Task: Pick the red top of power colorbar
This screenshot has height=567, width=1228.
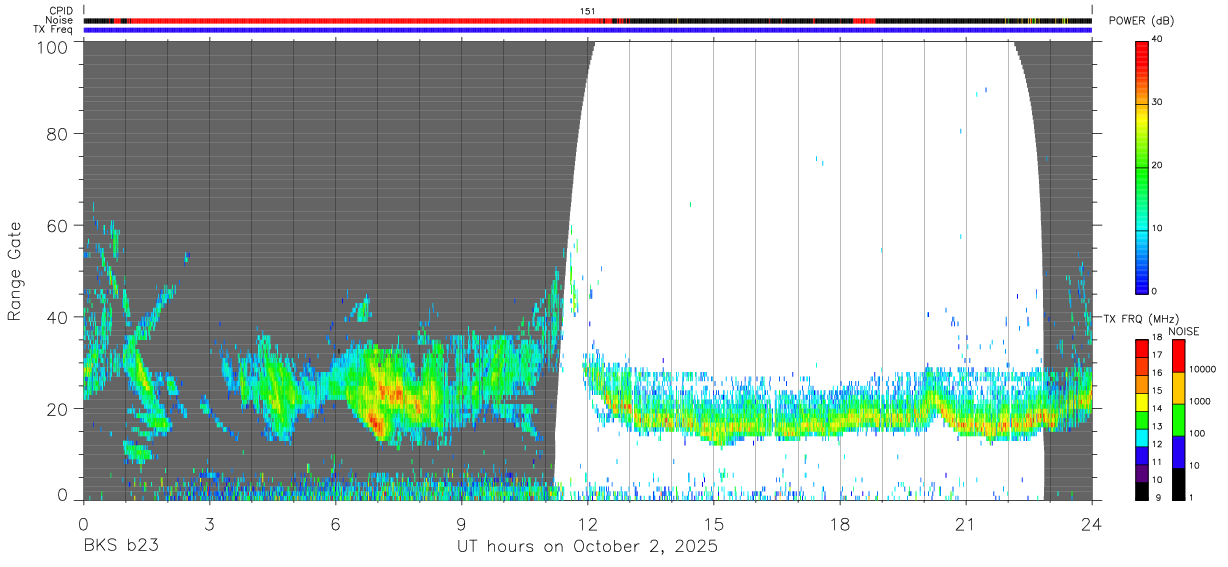Action: click(x=1142, y=56)
